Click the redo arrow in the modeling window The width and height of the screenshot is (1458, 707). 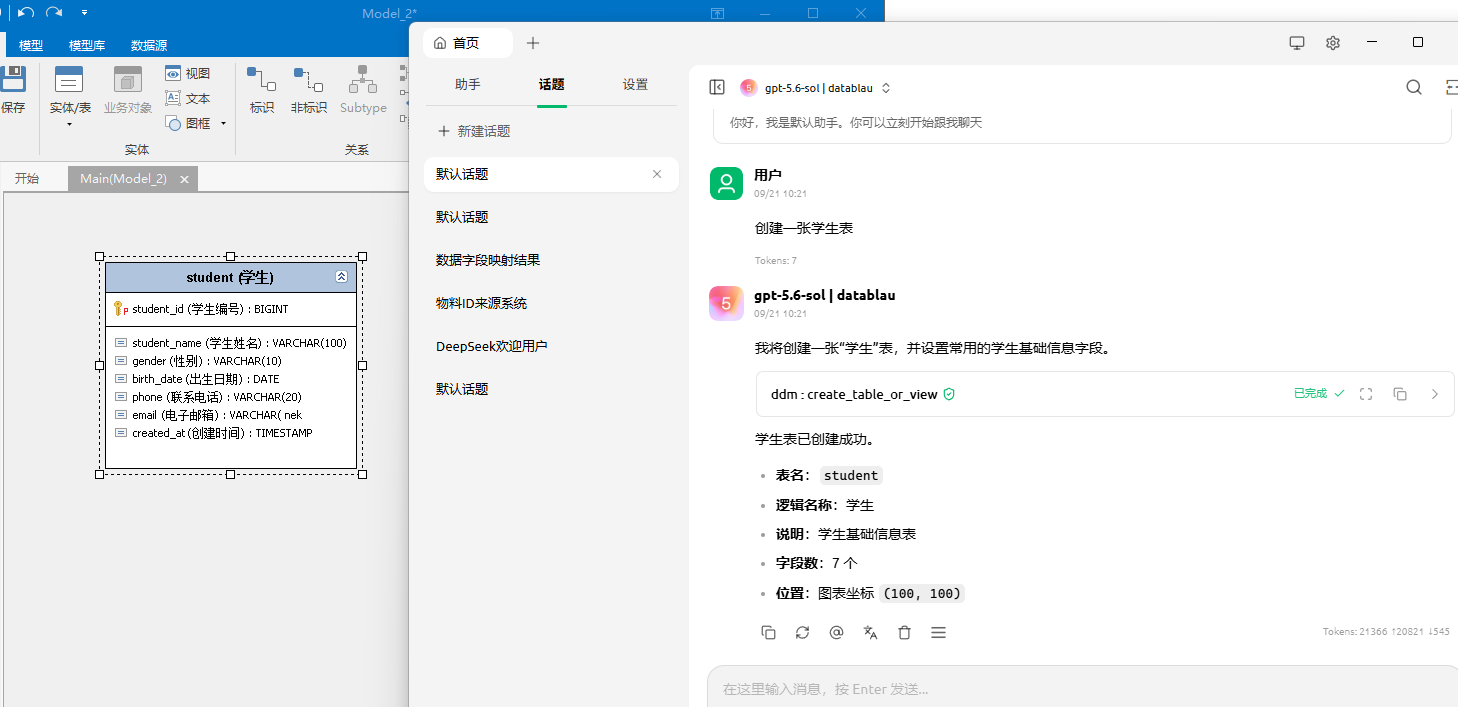point(54,12)
